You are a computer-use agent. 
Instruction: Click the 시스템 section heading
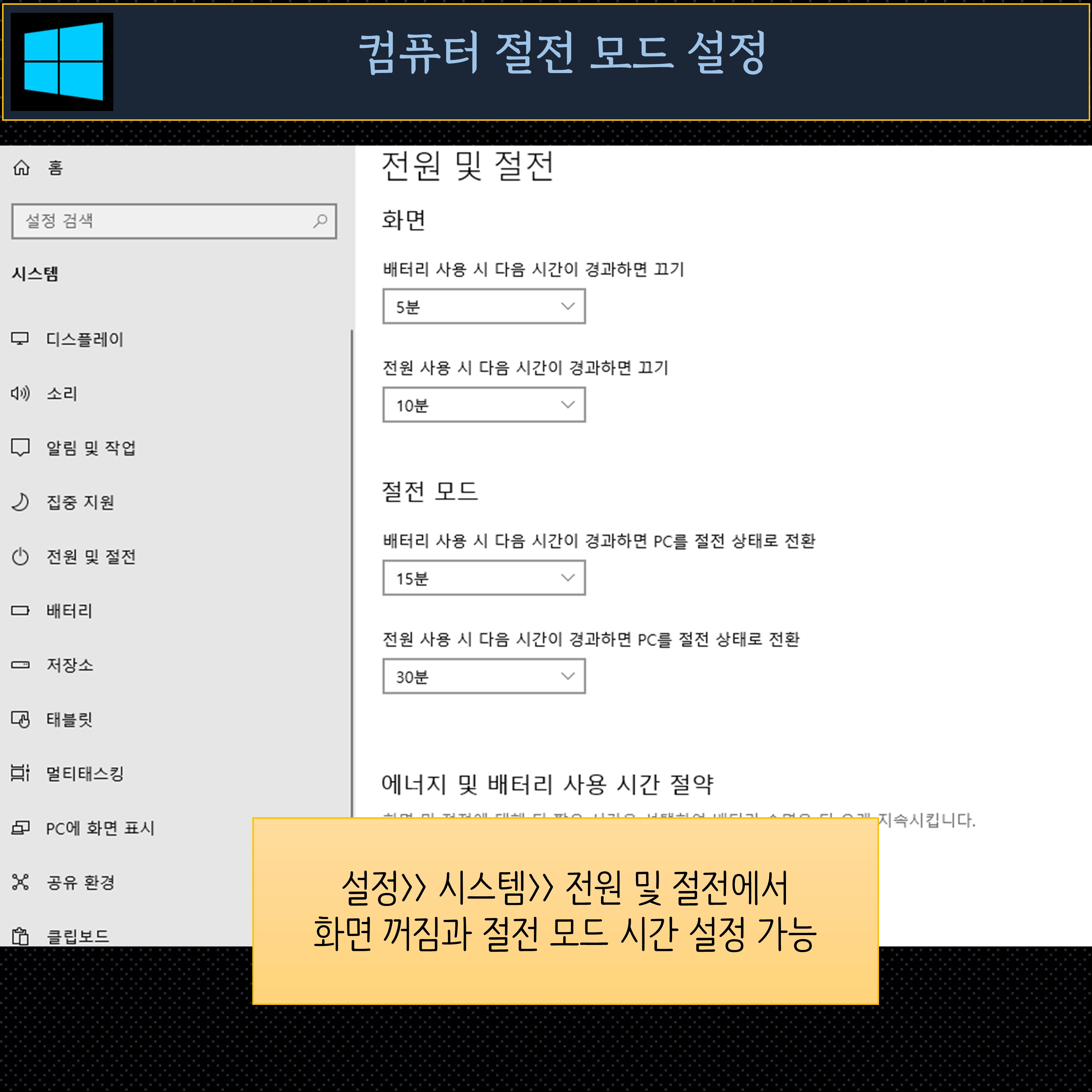tap(35, 274)
